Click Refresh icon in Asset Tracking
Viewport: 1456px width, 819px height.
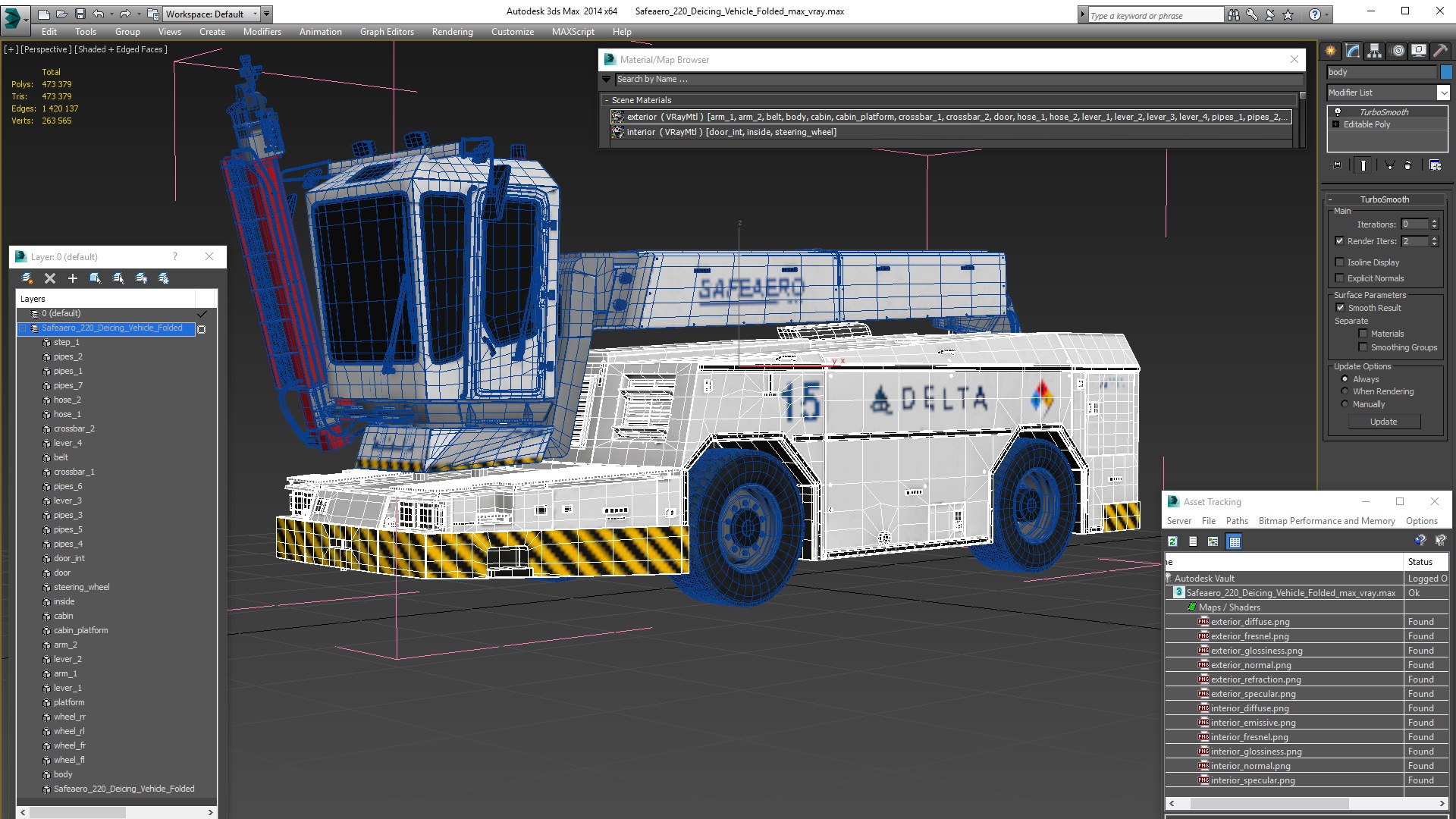click(x=1173, y=541)
